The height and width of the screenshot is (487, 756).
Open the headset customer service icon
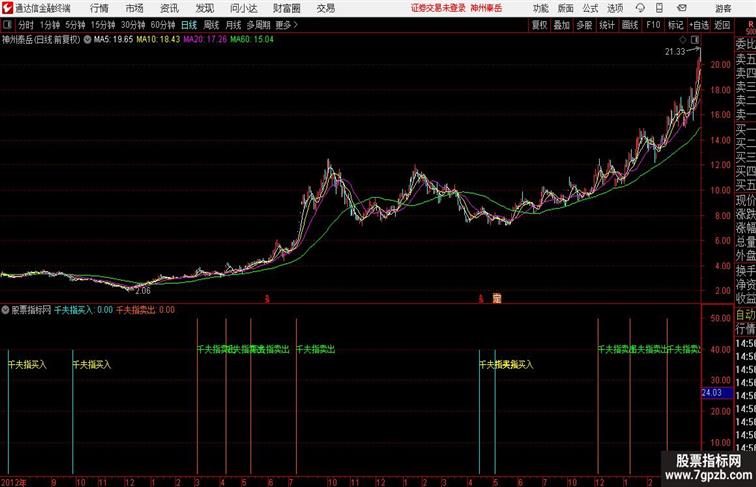[640, 8]
